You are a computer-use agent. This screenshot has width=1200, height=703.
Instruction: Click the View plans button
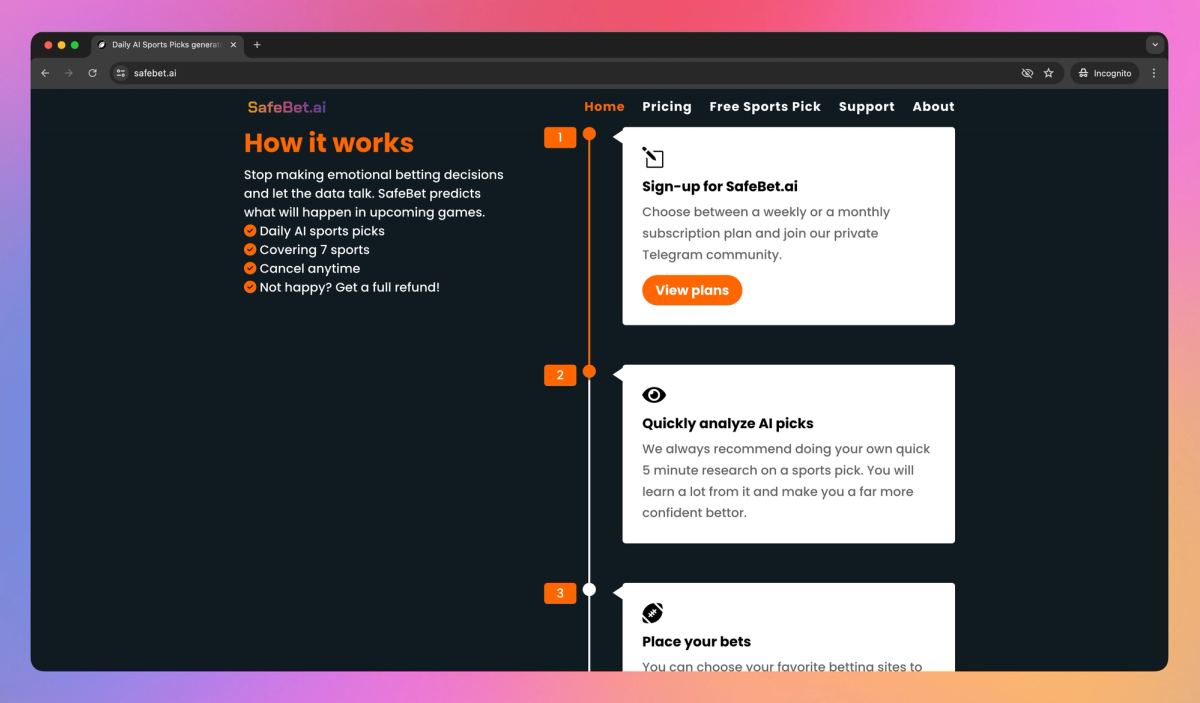click(x=692, y=290)
